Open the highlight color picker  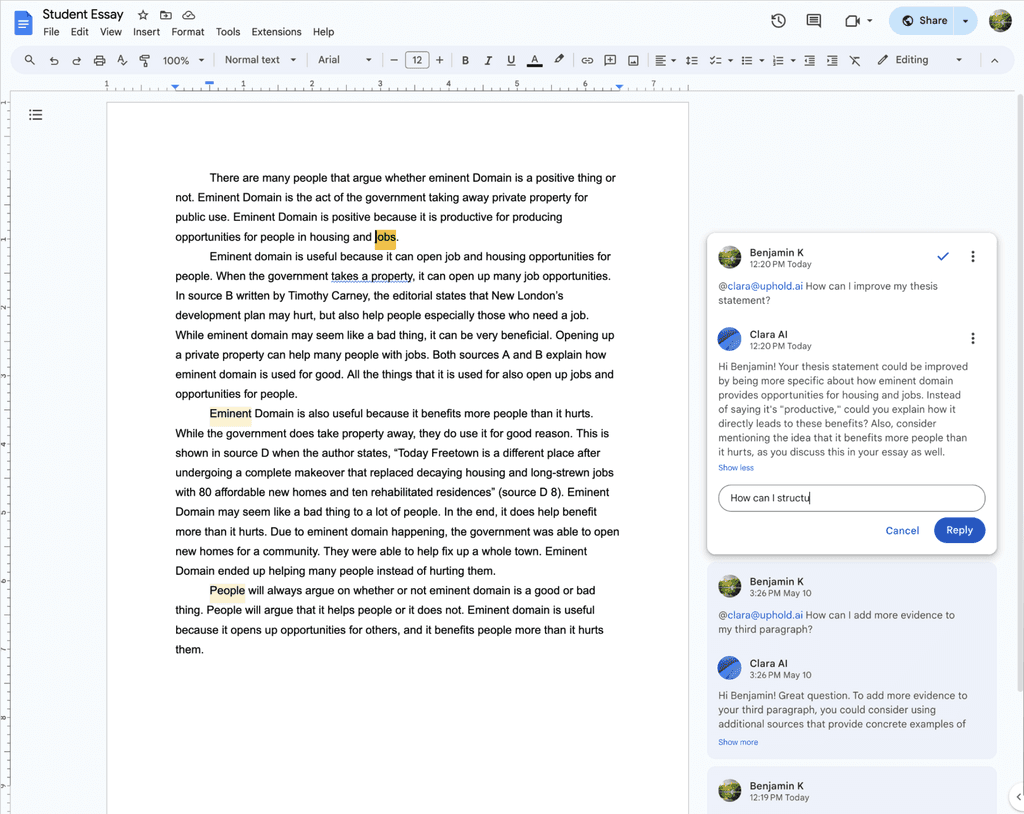(x=558, y=59)
